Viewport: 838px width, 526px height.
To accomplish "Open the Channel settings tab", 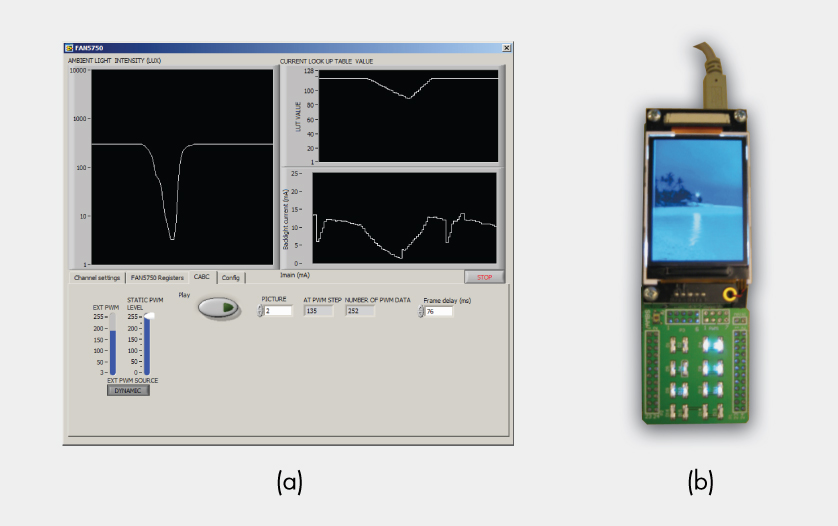I will coord(97,278).
